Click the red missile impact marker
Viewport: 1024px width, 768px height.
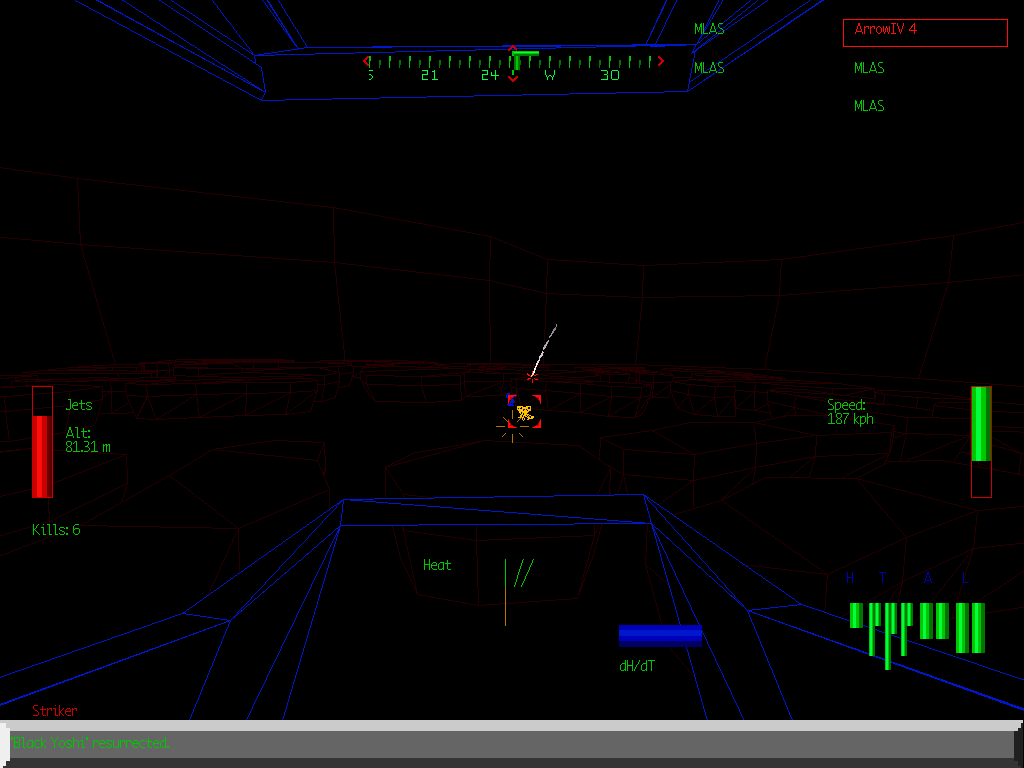(x=532, y=377)
